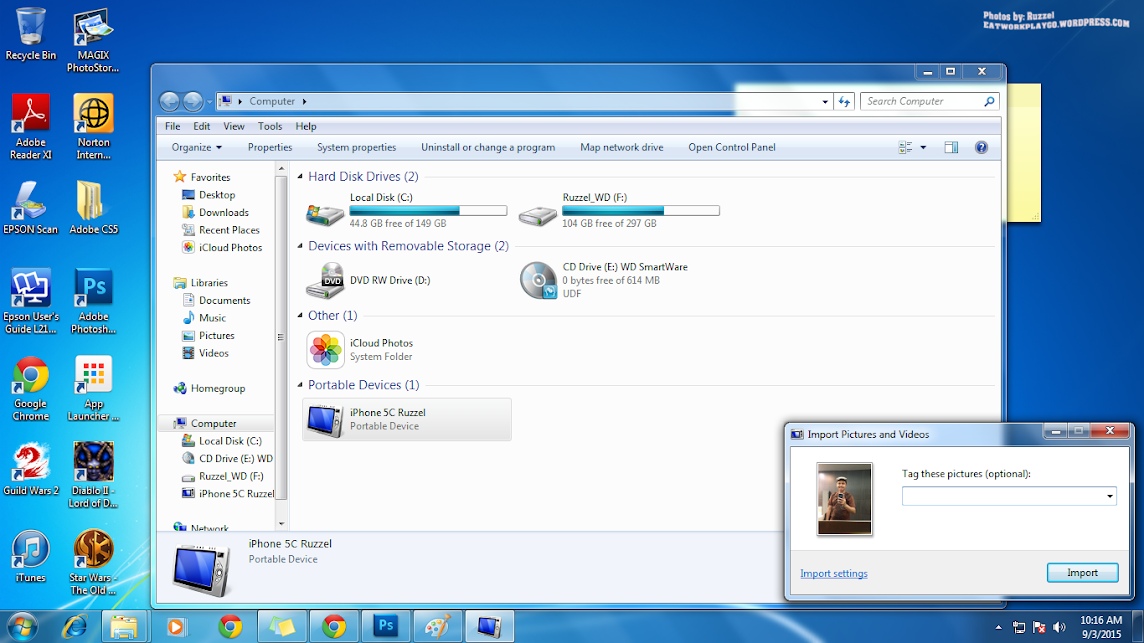The image size is (1144, 643).
Task: Click Uninstall or change a program
Action: click(487, 147)
